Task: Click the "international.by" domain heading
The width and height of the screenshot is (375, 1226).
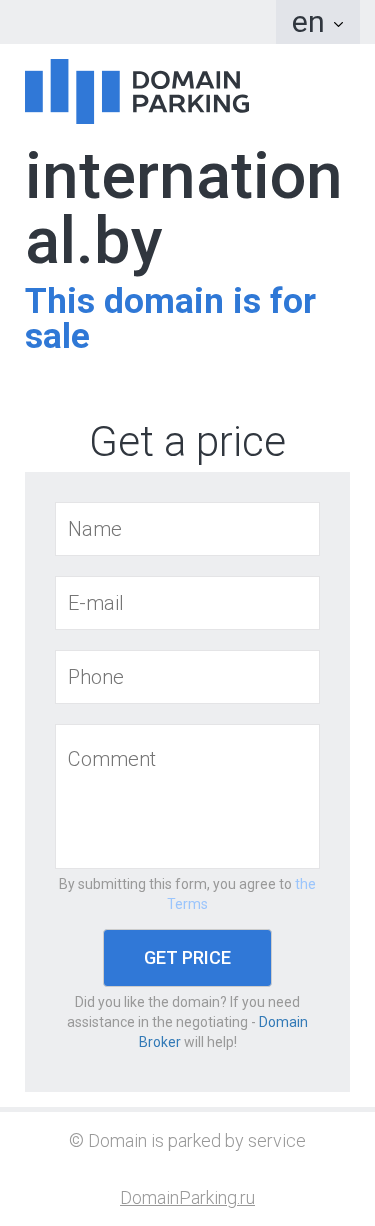Action: click(183, 210)
